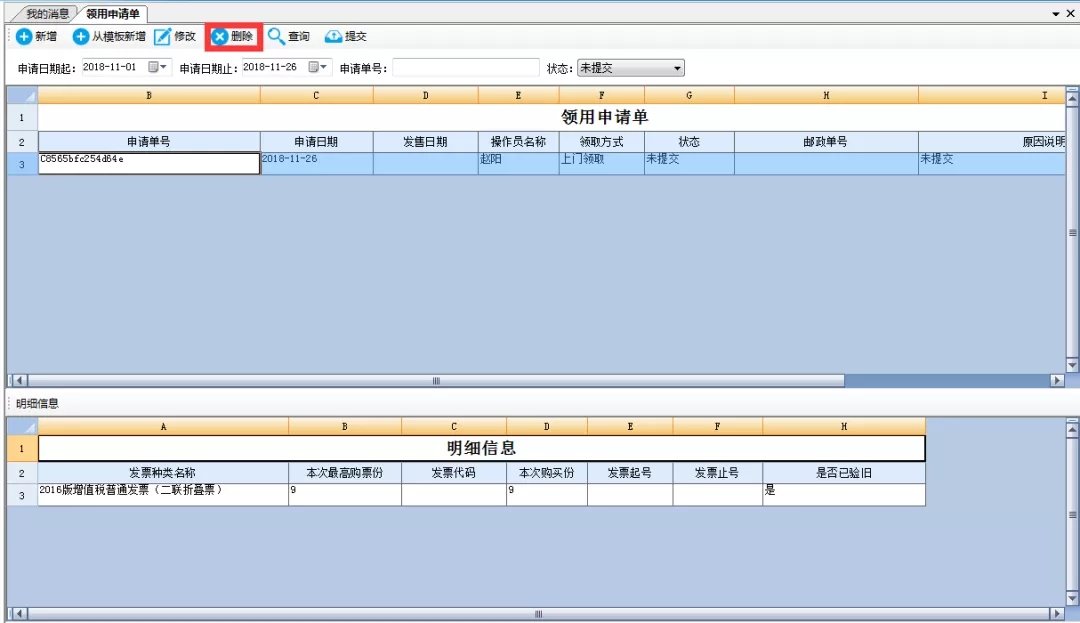Click the 提交 (submit) cloud icon
The width and height of the screenshot is (1080, 623).
(x=333, y=37)
